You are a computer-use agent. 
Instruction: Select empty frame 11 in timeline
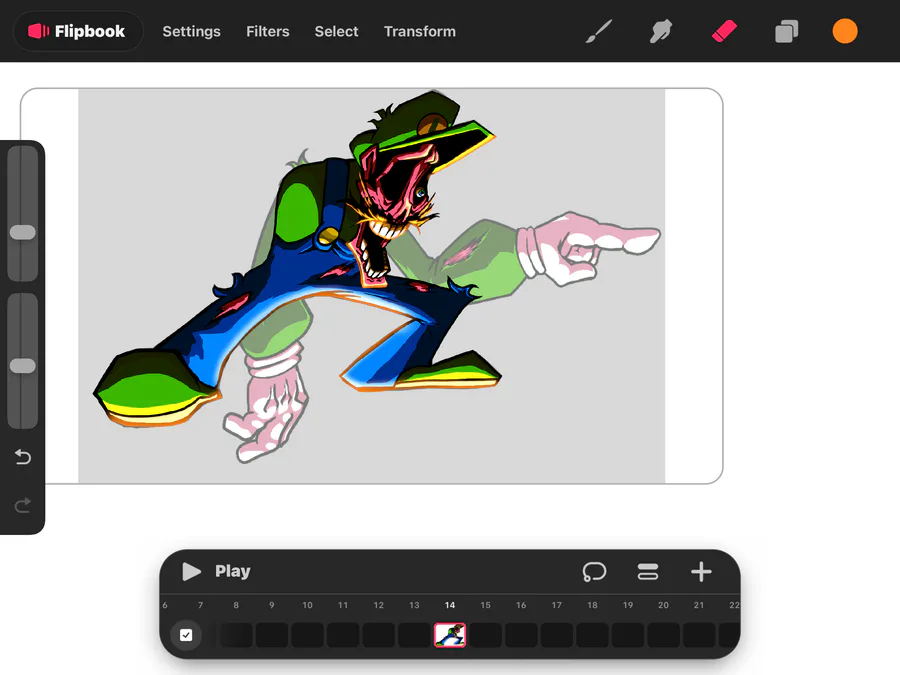343,635
